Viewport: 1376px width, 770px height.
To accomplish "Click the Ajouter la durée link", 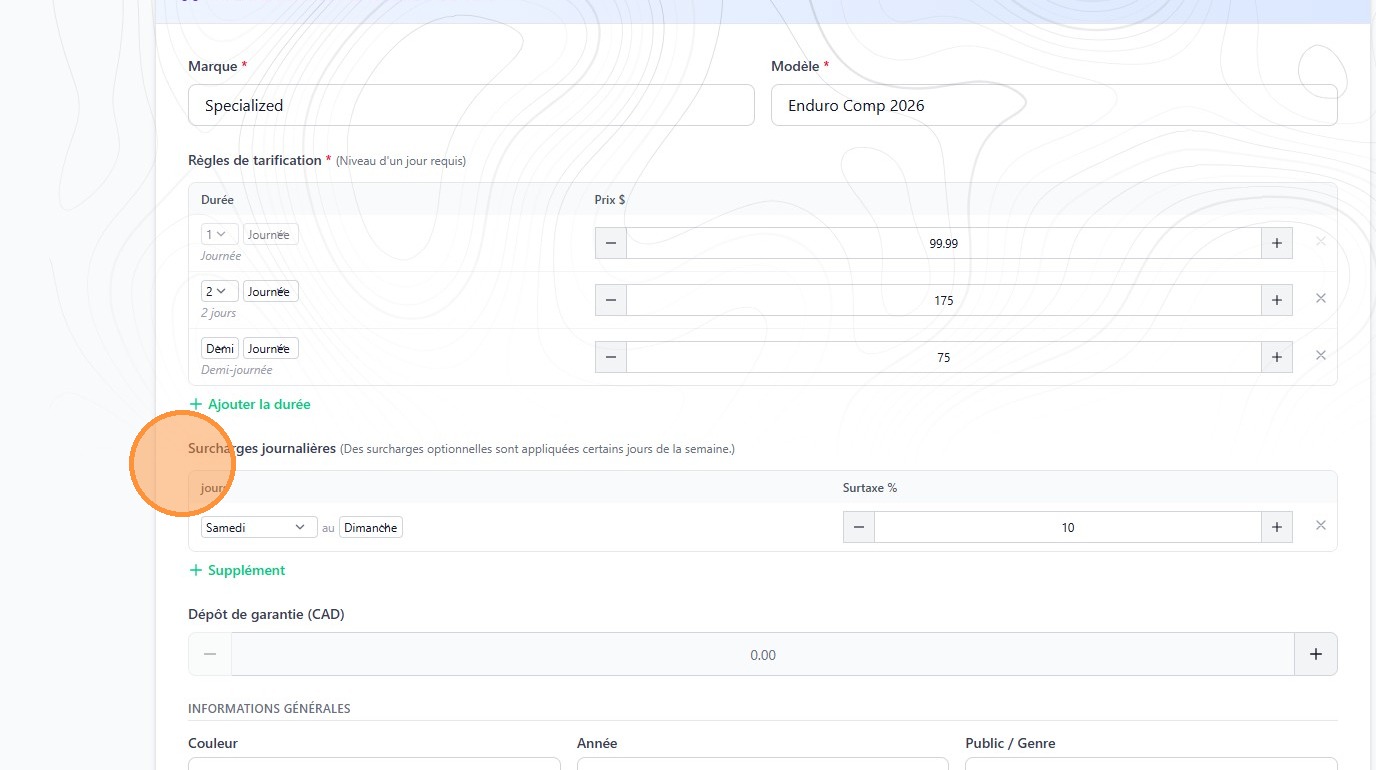I will [250, 404].
